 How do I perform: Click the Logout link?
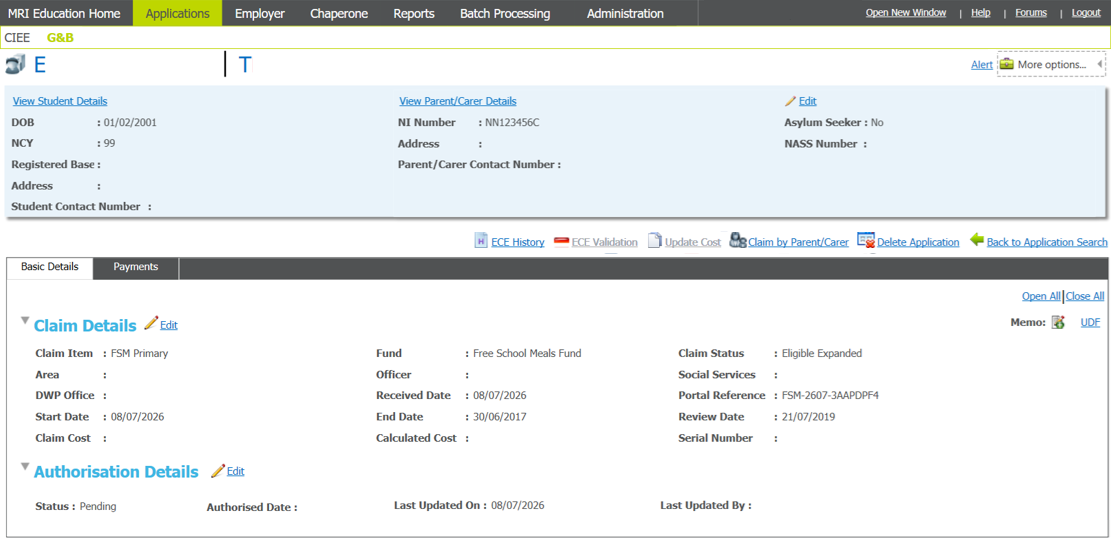click(x=1086, y=13)
